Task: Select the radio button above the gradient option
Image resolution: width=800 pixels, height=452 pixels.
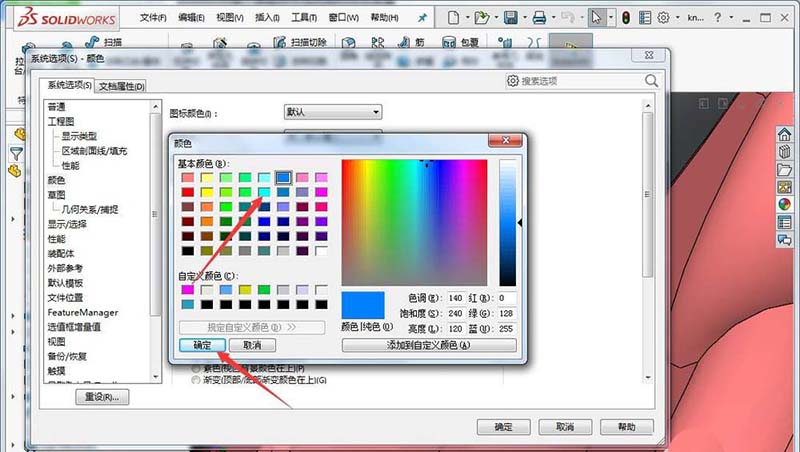Action: pos(195,368)
